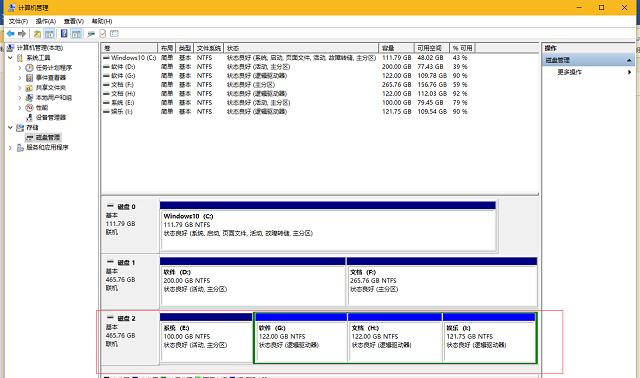Select the 文档 (H:) 122.00 GB partition block
This screenshot has width=640, height=378.
[x=395, y=338]
